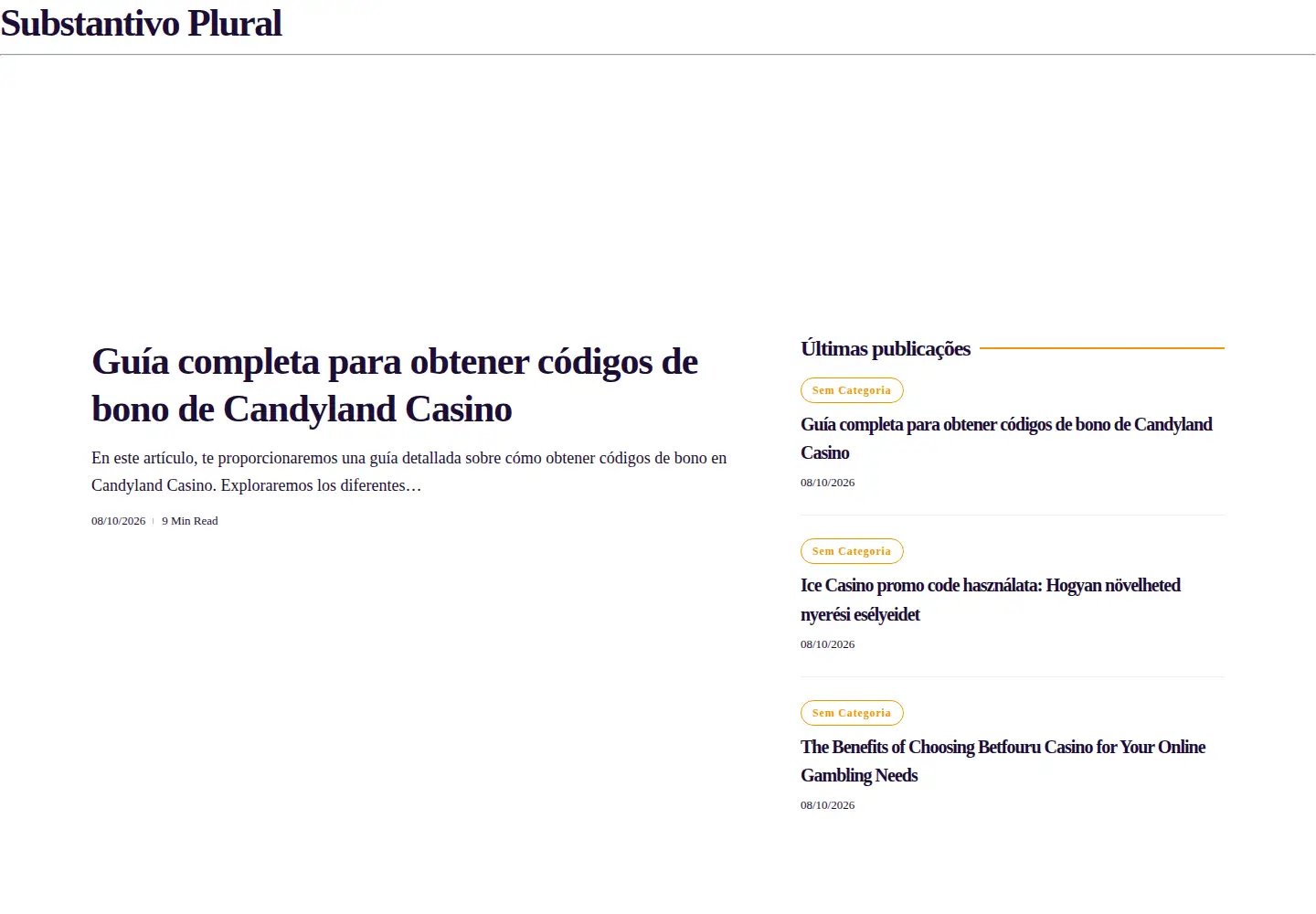Open Ice Casino promo code használata post
This screenshot has height=914, width=1316.
coord(991,600)
